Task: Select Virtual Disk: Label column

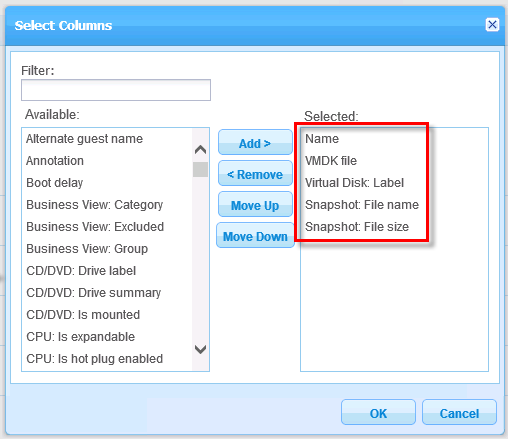Action: [354, 183]
